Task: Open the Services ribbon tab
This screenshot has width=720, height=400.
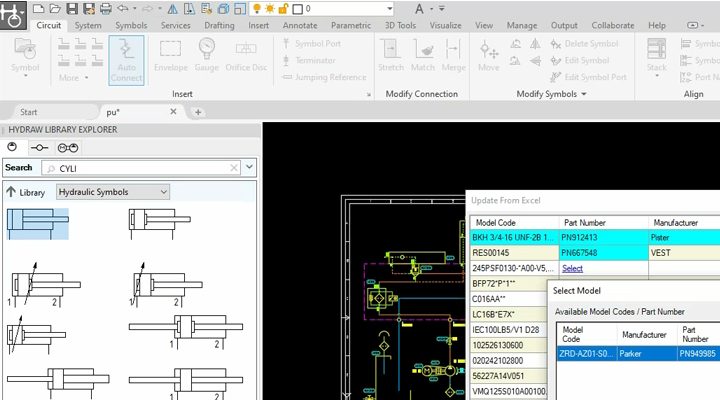Action: pyautogui.click(x=175, y=25)
